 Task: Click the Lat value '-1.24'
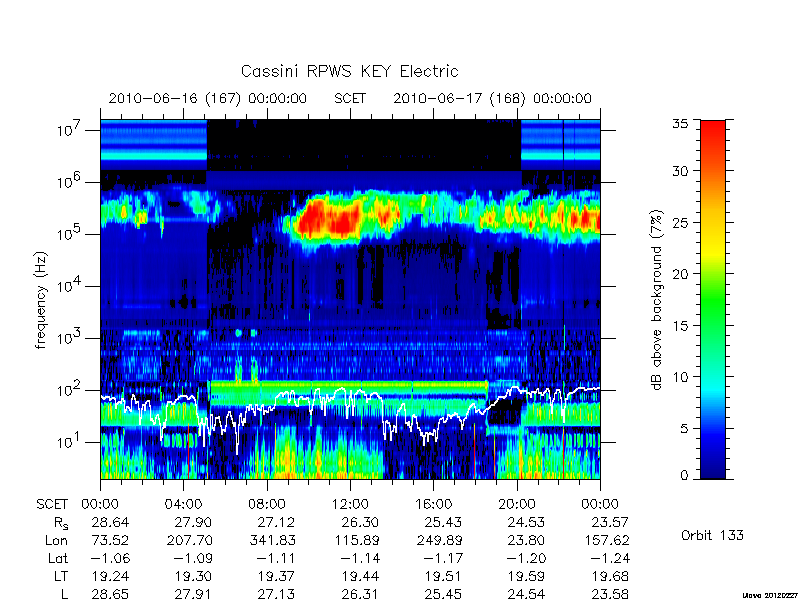[610, 559]
